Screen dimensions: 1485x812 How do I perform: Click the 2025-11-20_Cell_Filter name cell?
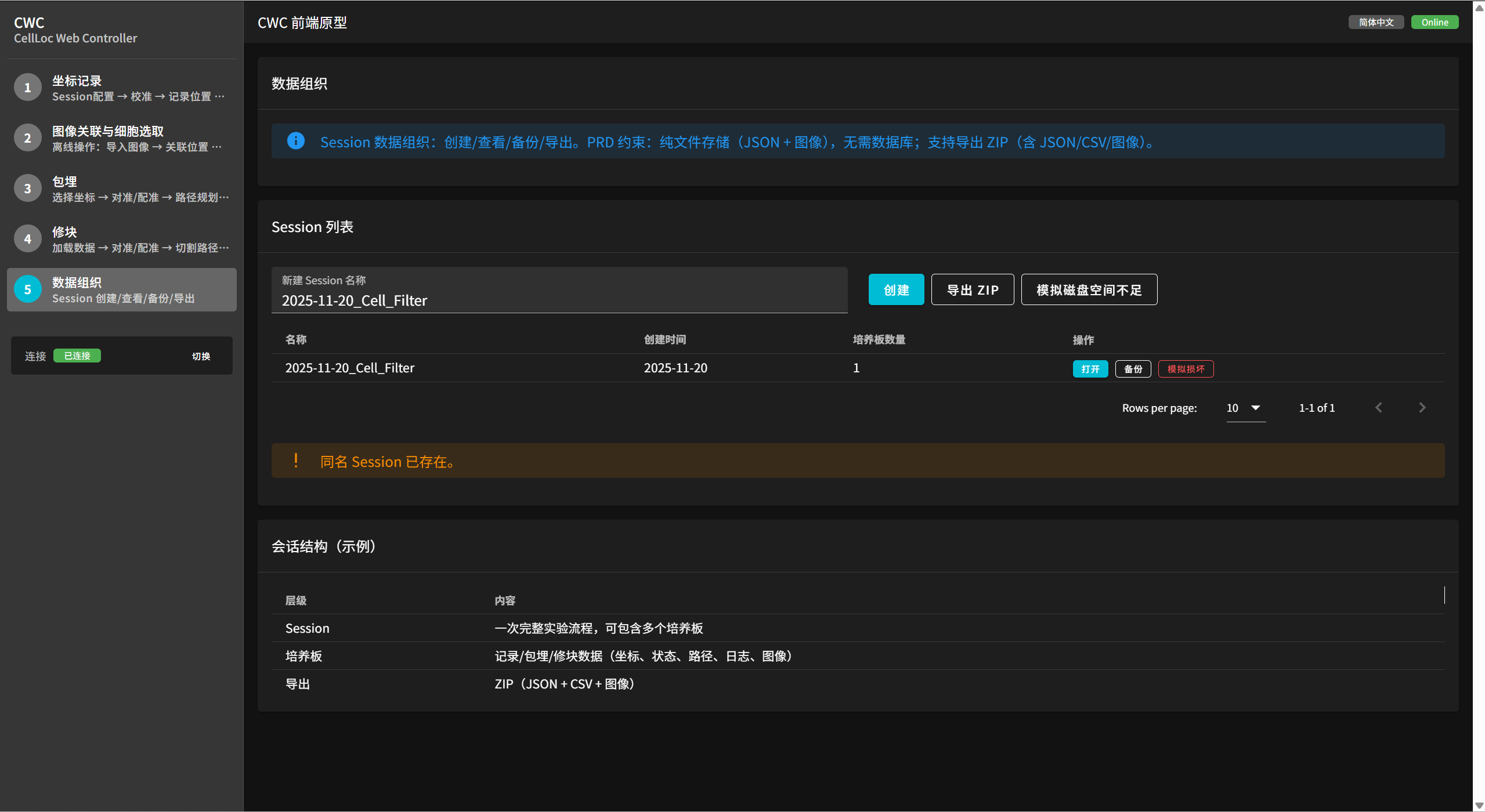point(350,368)
